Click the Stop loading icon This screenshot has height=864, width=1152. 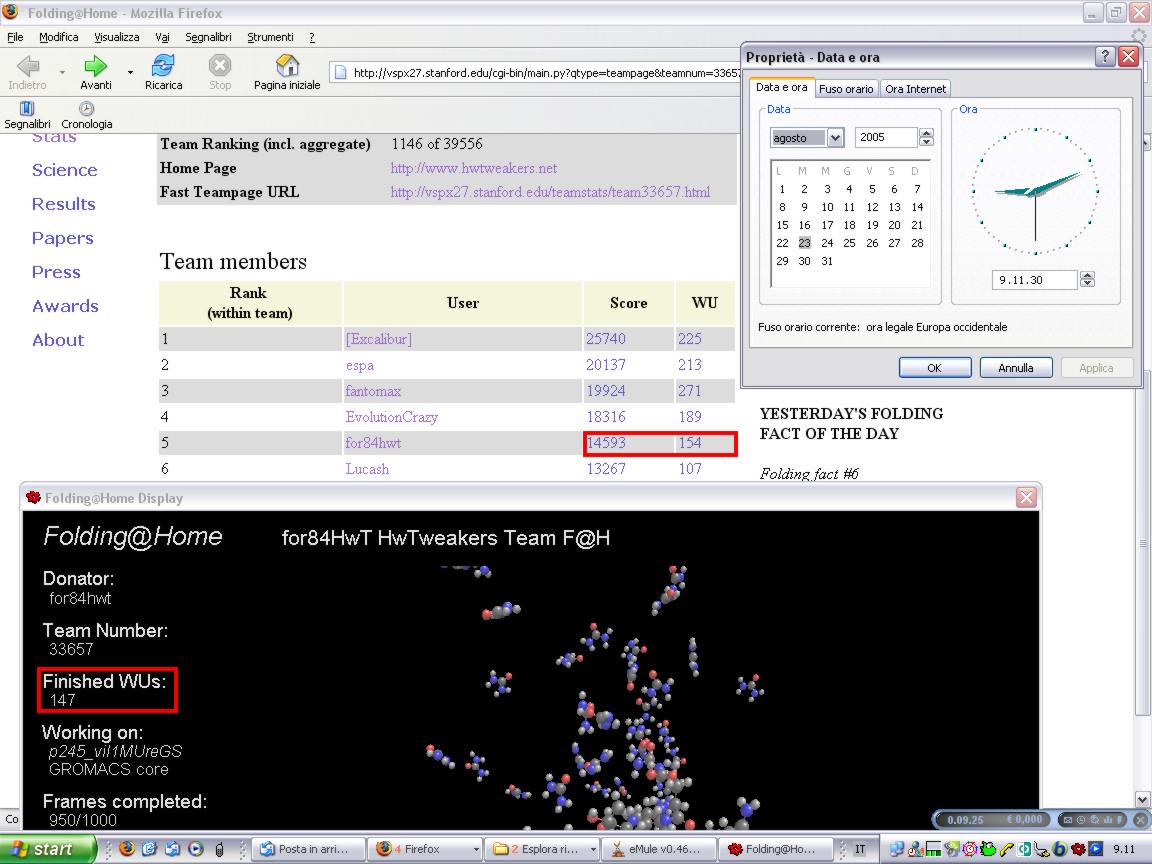(x=220, y=65)
